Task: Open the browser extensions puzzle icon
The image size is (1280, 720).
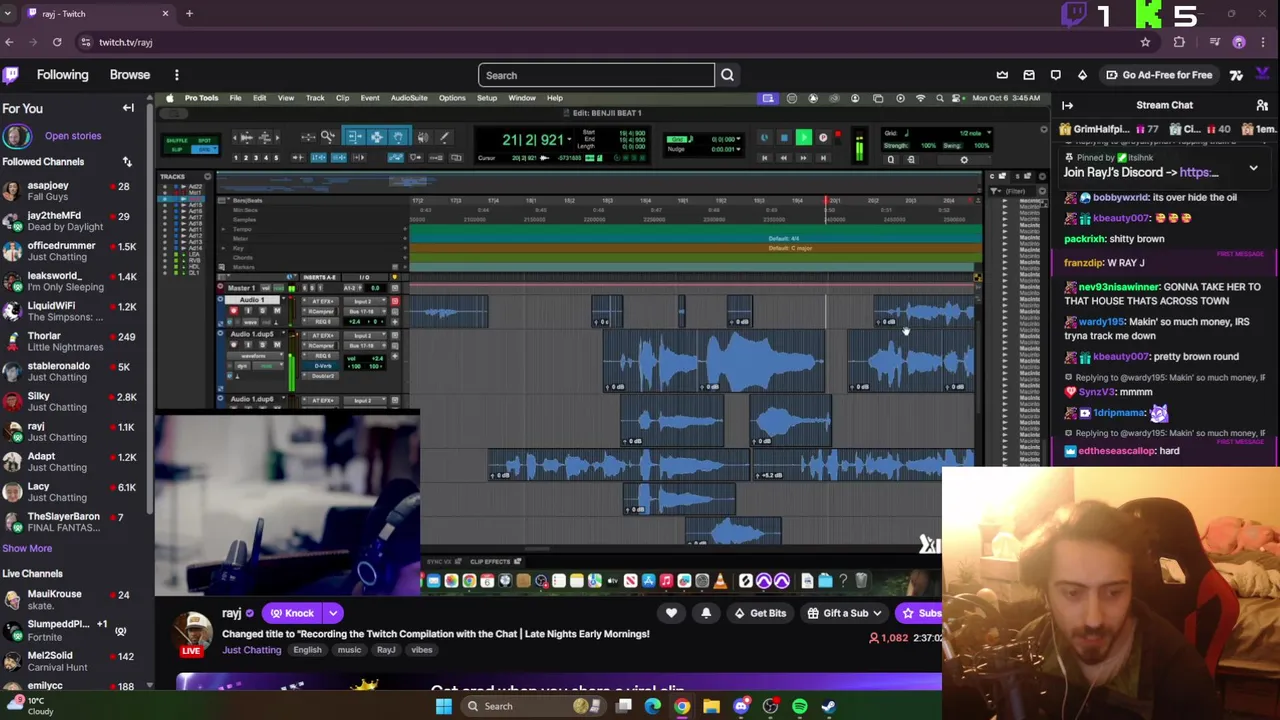Action: [x=1179, y=42]
